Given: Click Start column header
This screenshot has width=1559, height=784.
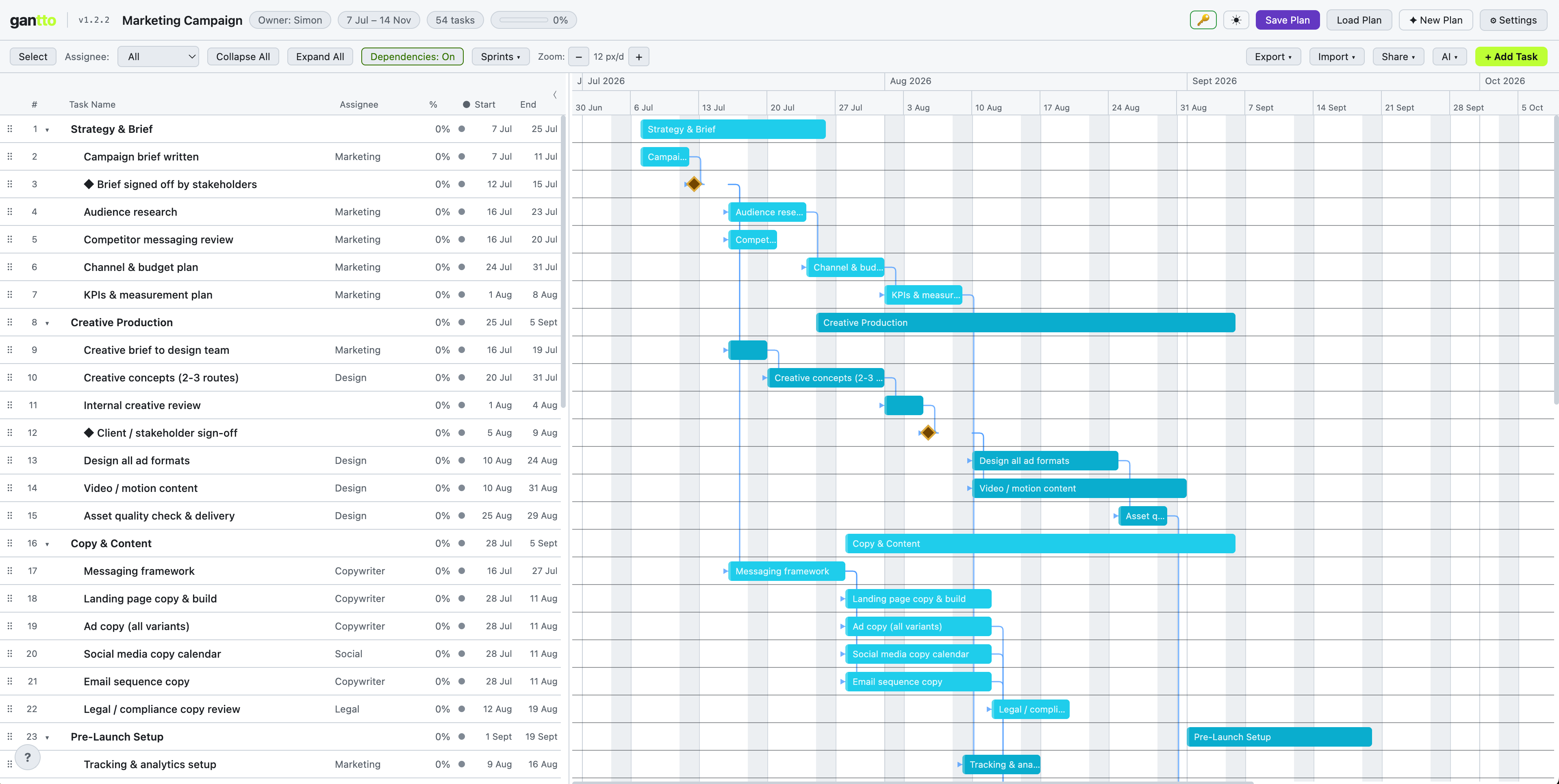Looking at the screenshot, I should tap(485, 105).
